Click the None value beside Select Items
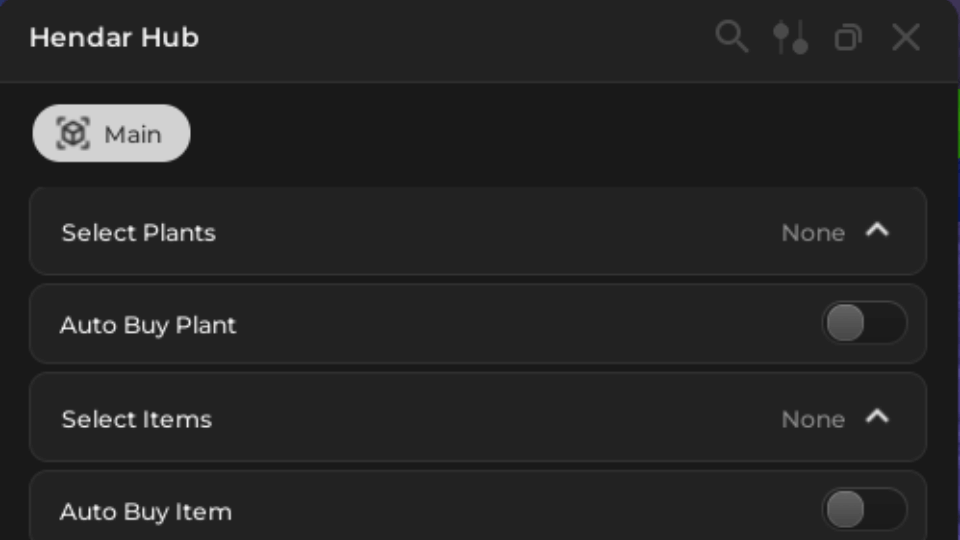Viewport: 960px width, 540px height. coord(813,419)
